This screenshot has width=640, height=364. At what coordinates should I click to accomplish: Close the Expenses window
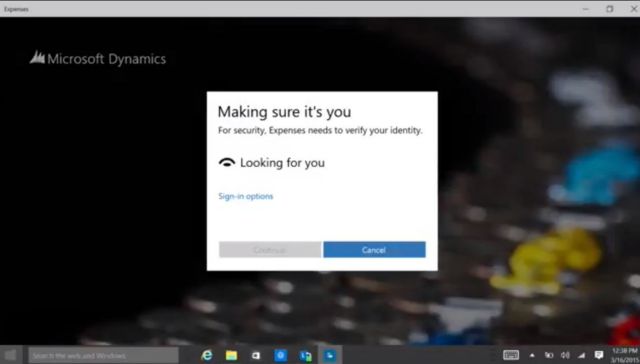point(633,9)
